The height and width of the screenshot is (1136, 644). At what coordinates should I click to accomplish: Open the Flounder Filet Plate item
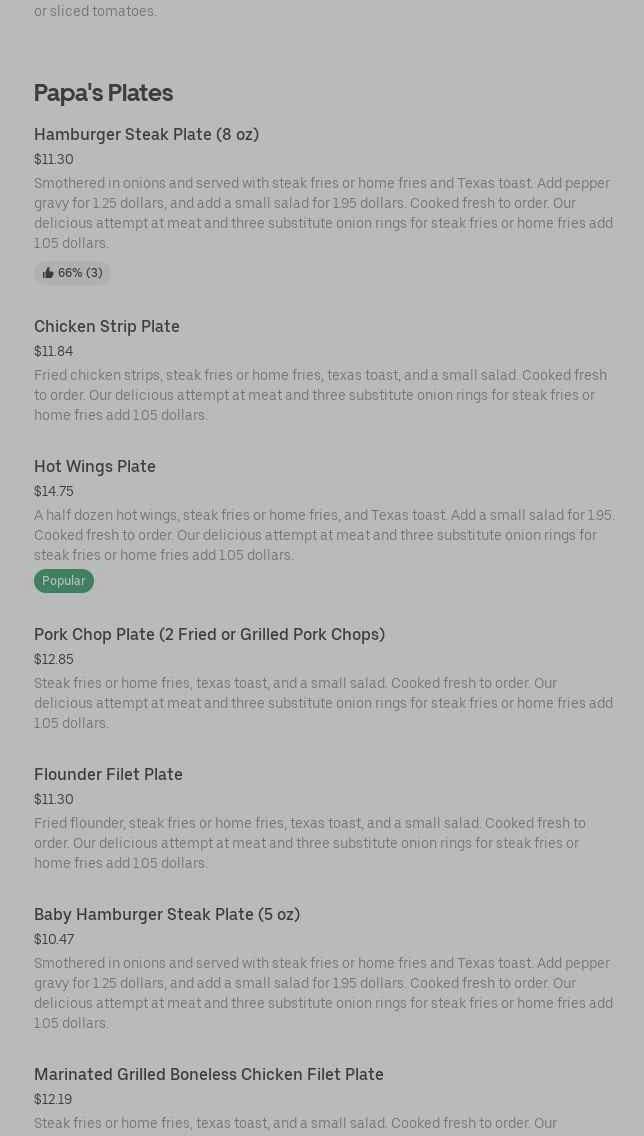(108, 774)
